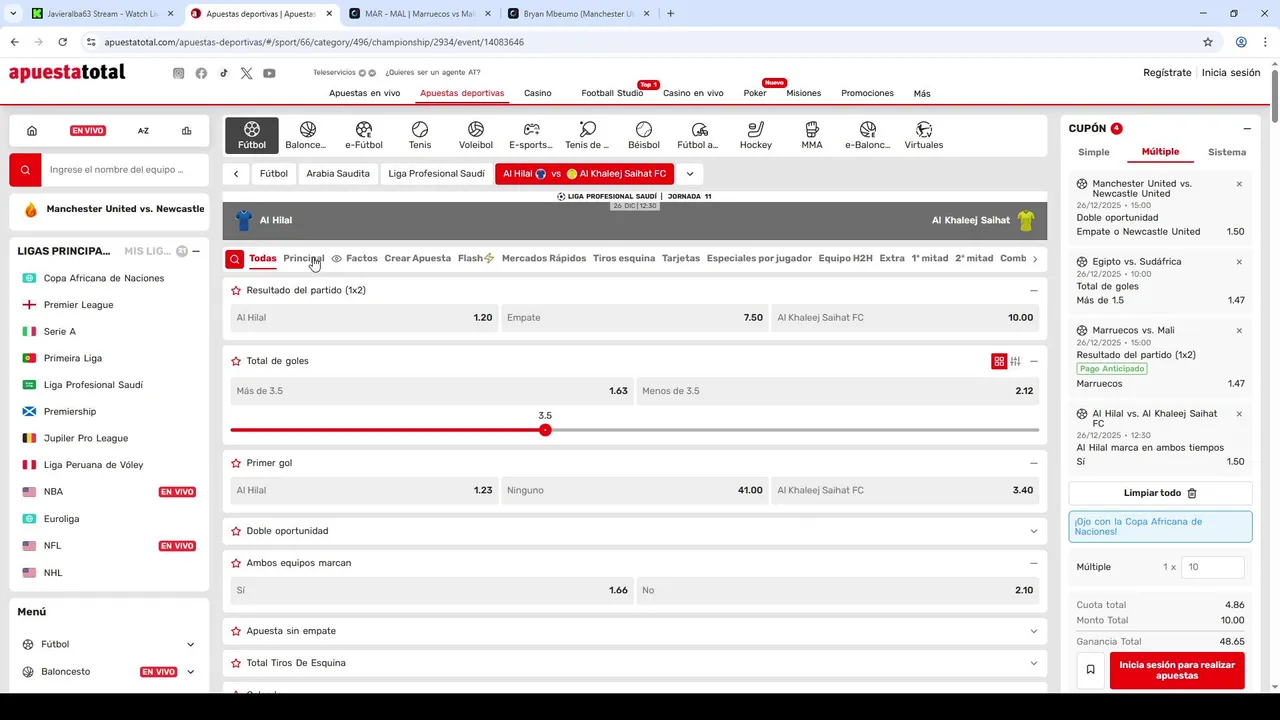Screen dimensions: 1280x720
Task: Open the TikTok social icon
Action: pos(224,73)
